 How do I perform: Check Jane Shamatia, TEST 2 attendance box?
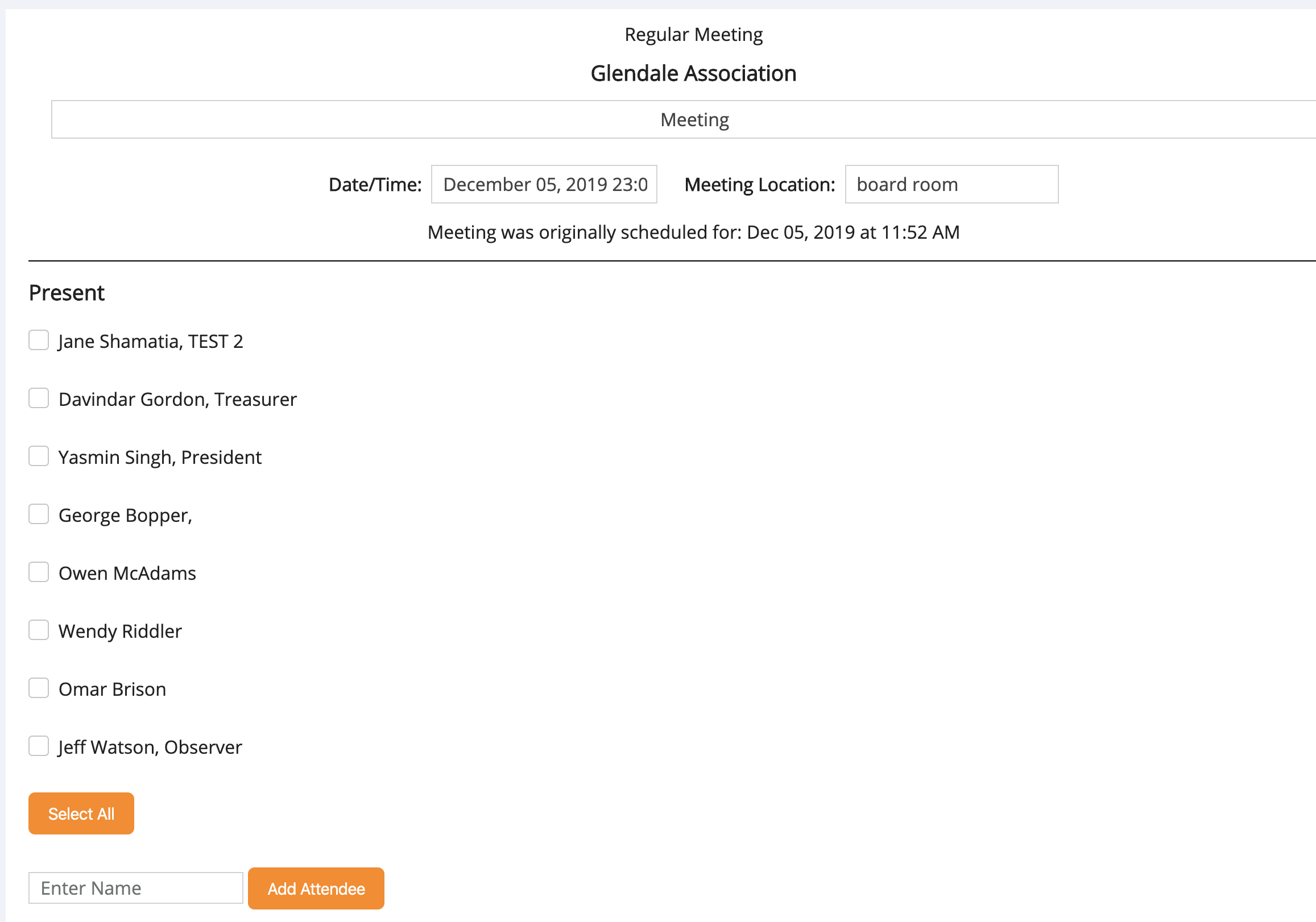39,340
